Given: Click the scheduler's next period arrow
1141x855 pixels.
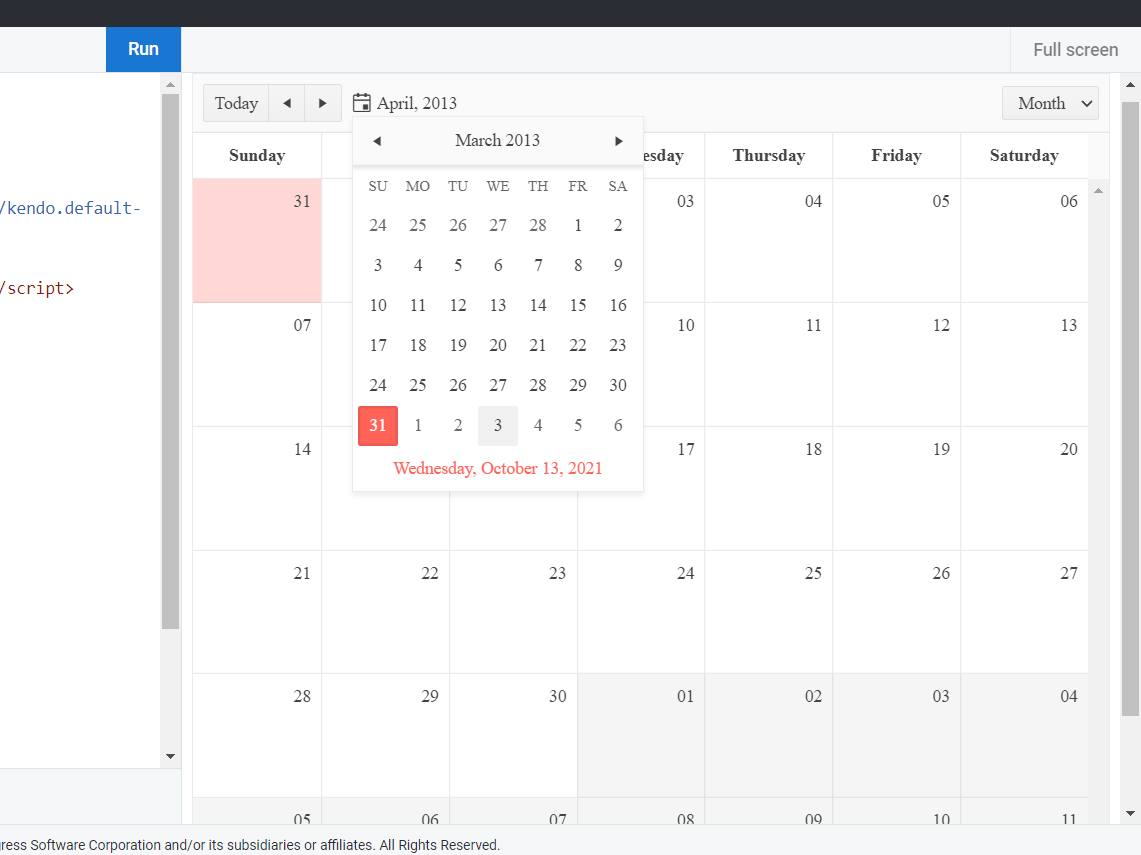Looking at the screenshot, I should [322, 102].
